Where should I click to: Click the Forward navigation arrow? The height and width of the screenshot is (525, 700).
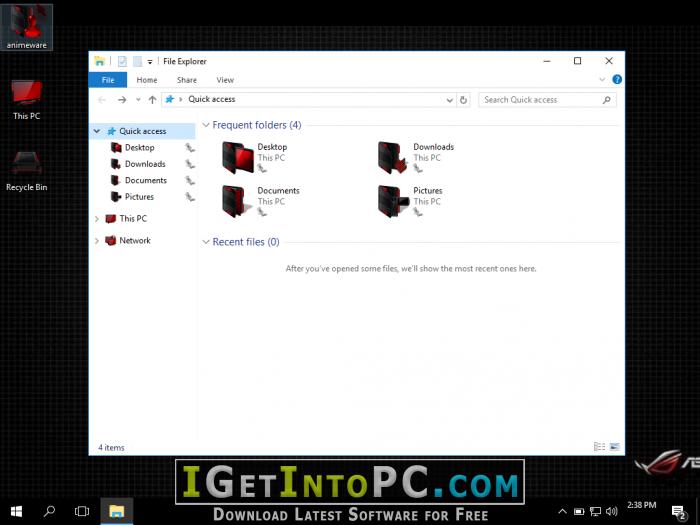click(x=122, y=100)
